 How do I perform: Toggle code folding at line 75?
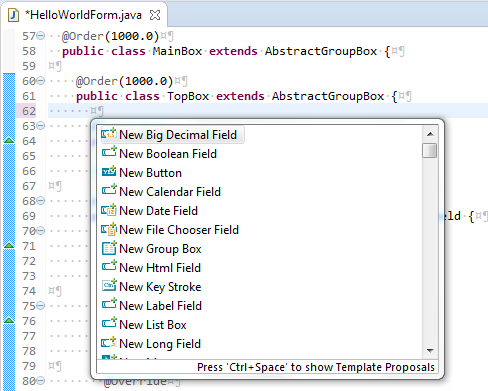[x=40, y=306]
